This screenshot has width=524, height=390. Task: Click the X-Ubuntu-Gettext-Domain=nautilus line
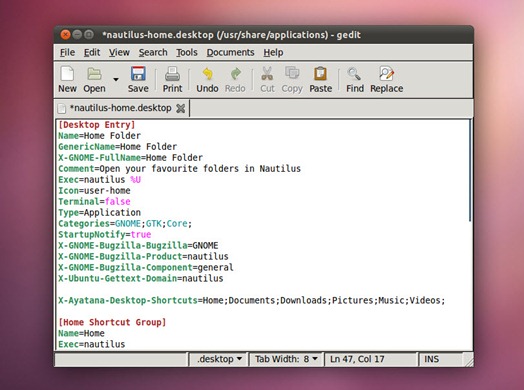(x=141, y=278)
